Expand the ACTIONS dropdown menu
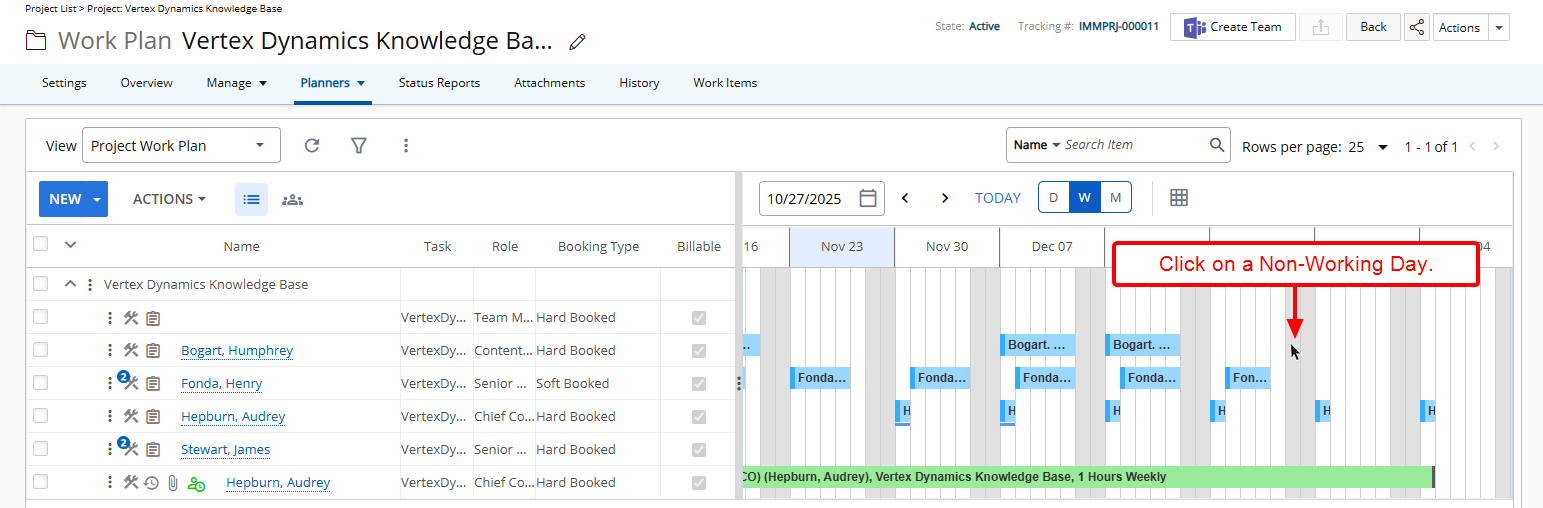This screenshot has height=508, width=1543. 169,199
